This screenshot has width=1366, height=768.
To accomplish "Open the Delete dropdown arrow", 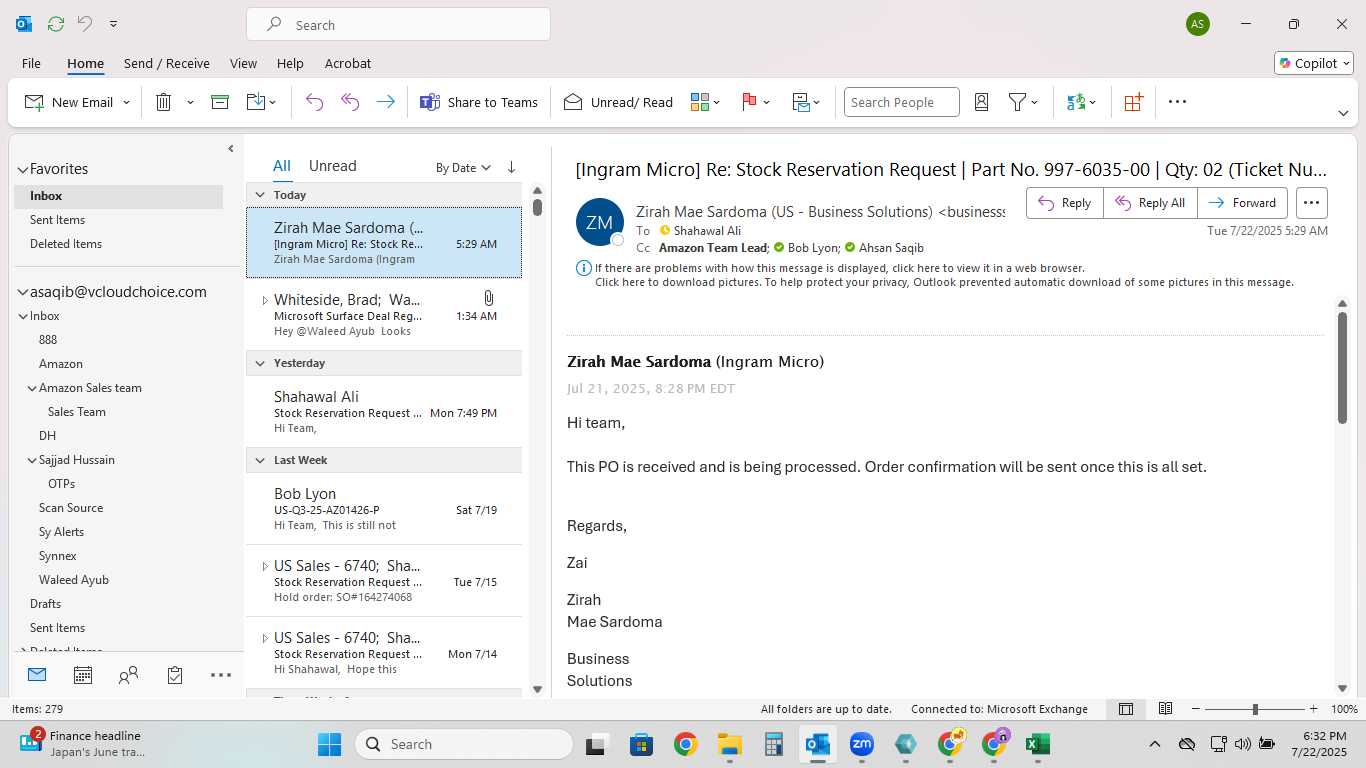I will coord(190,102).
